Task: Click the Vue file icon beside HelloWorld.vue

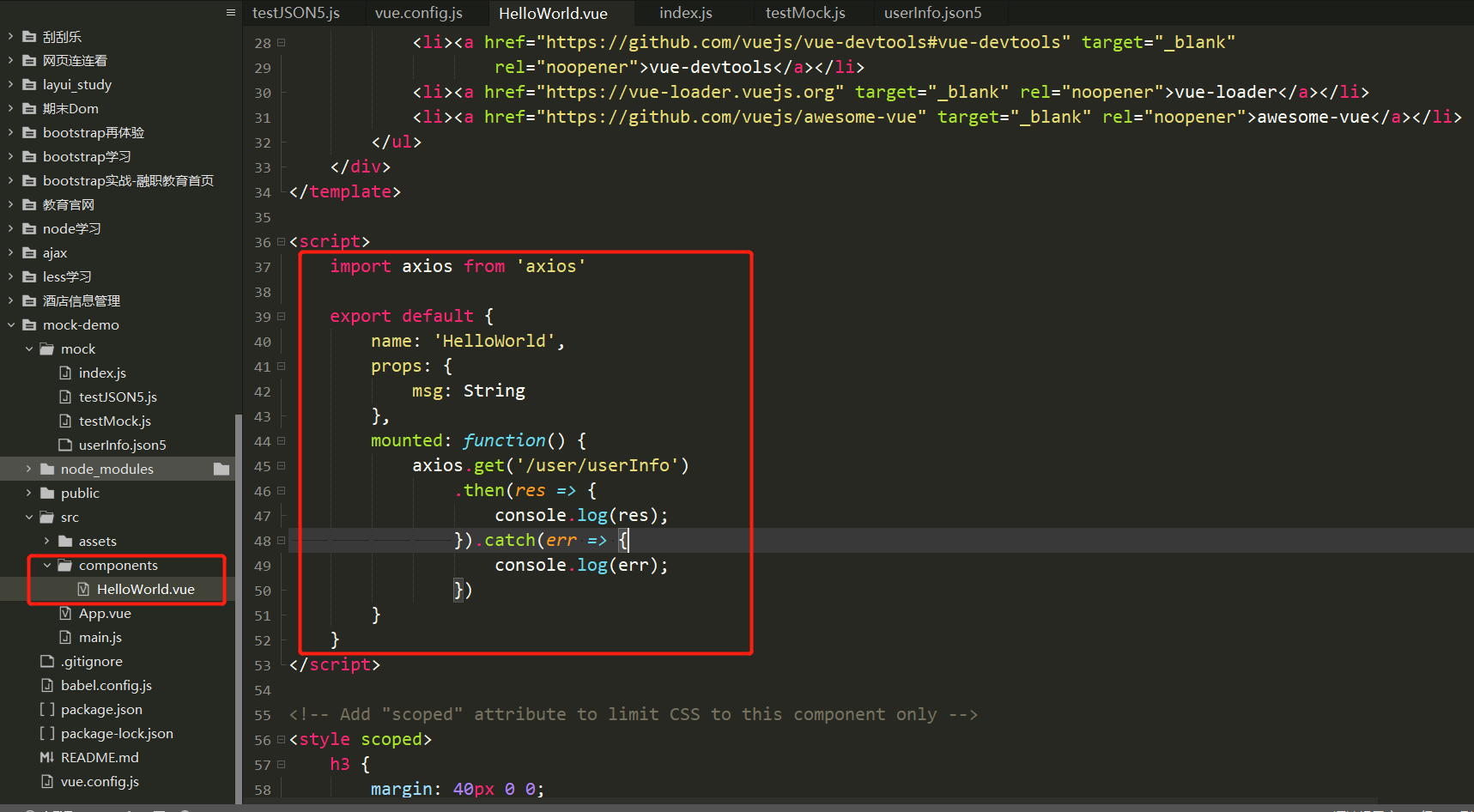Action: [x=83, y=589]
